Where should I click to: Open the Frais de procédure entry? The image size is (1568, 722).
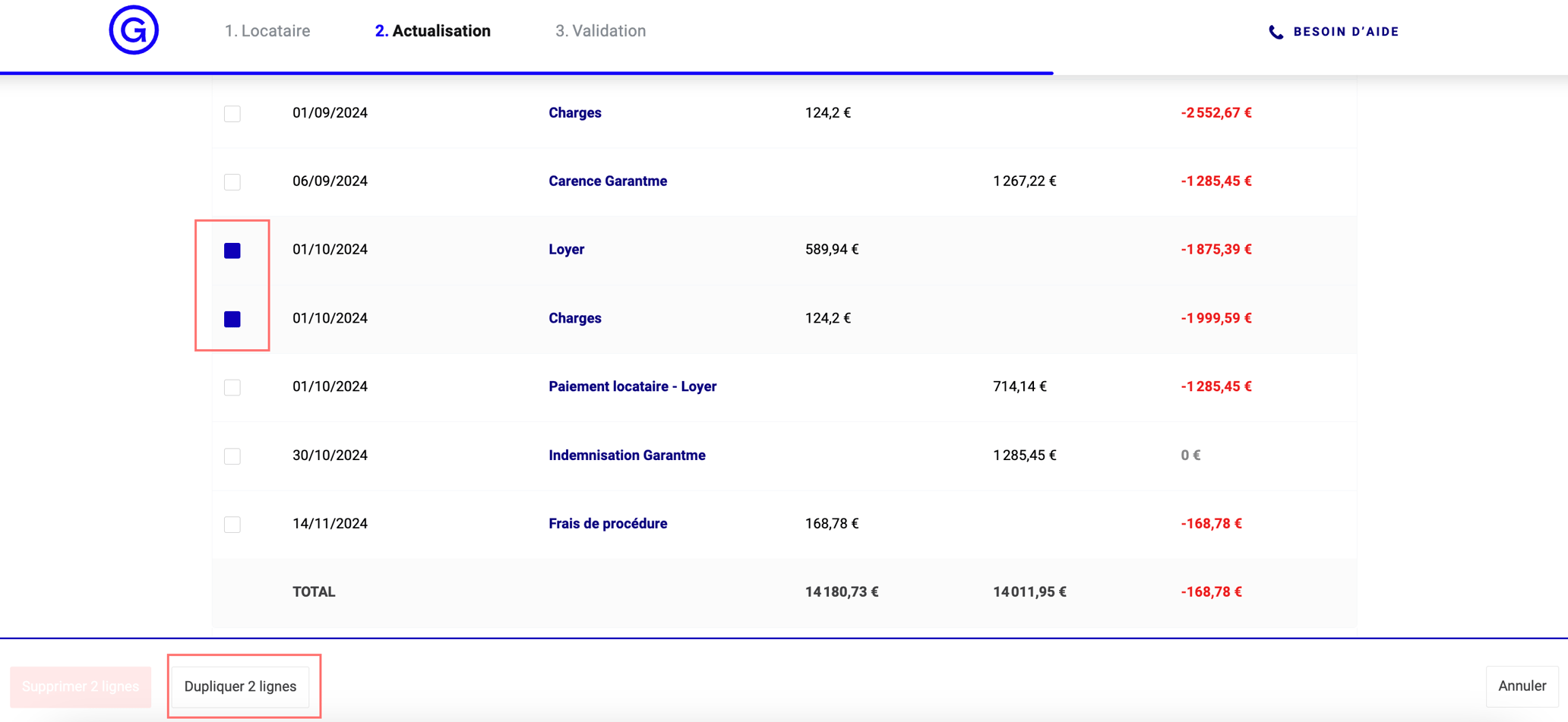[608, 524]
